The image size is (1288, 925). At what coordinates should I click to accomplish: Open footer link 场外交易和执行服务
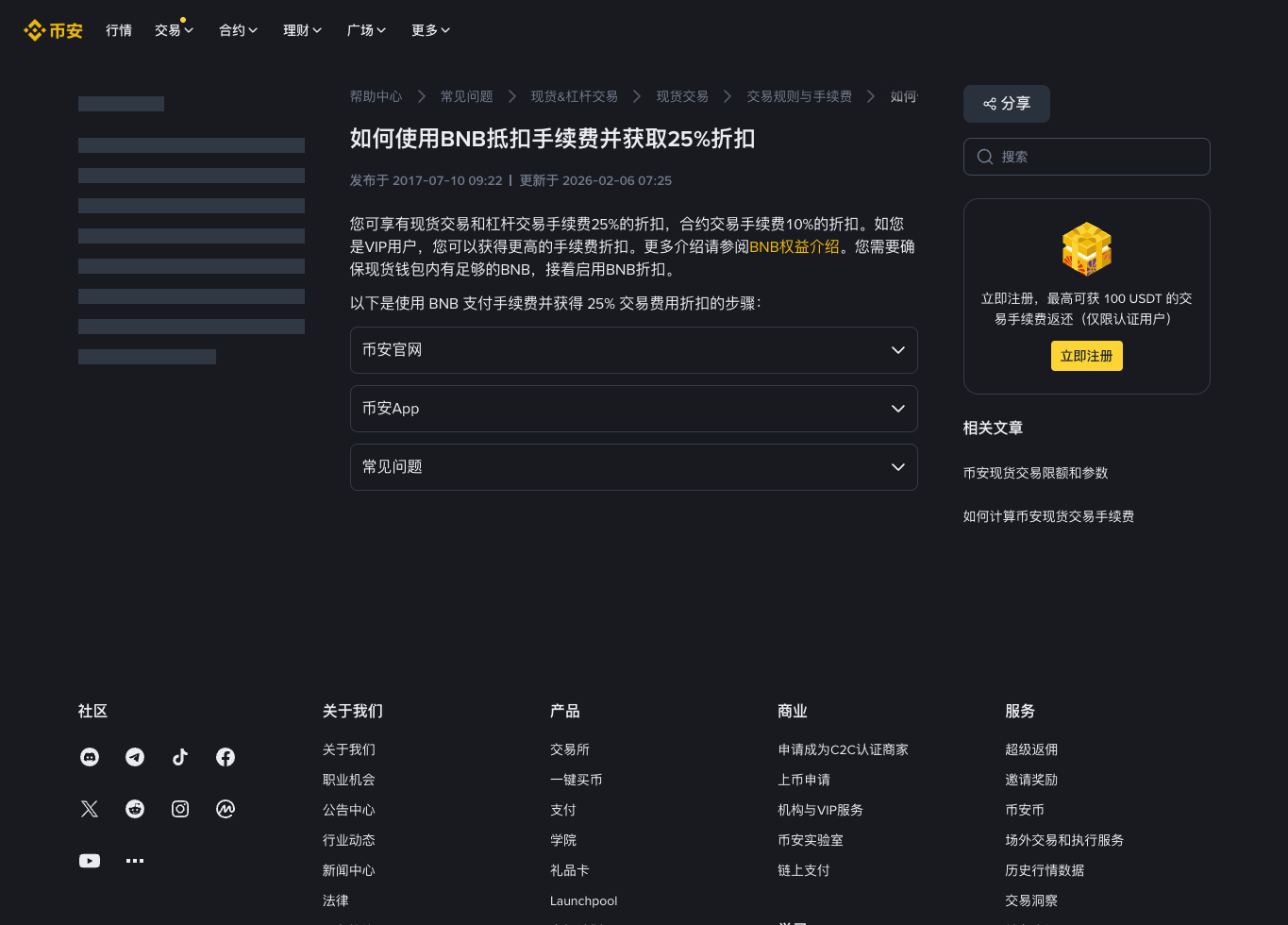tap(1064, 840)
